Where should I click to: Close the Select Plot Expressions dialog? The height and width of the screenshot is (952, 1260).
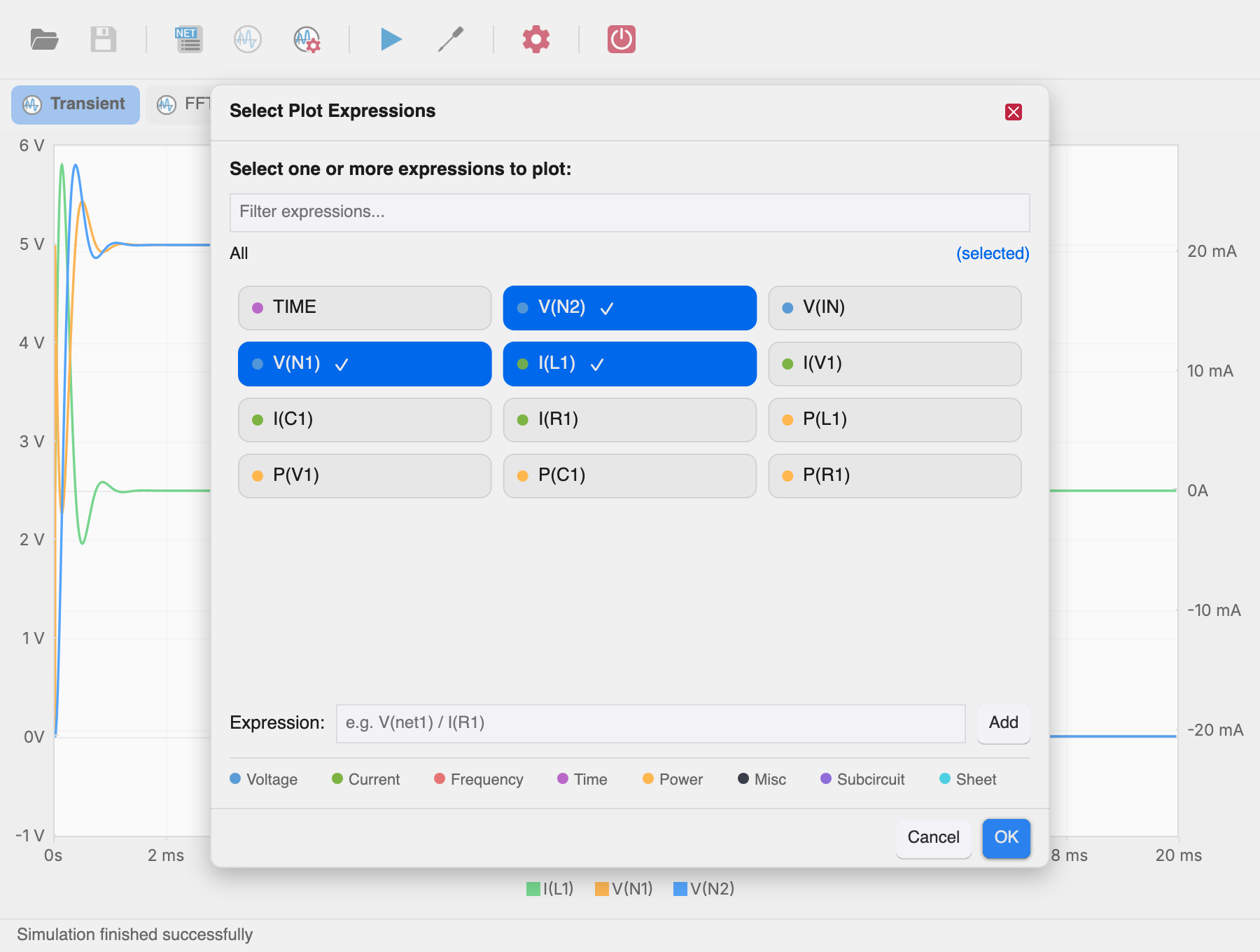coord(1014,112)
